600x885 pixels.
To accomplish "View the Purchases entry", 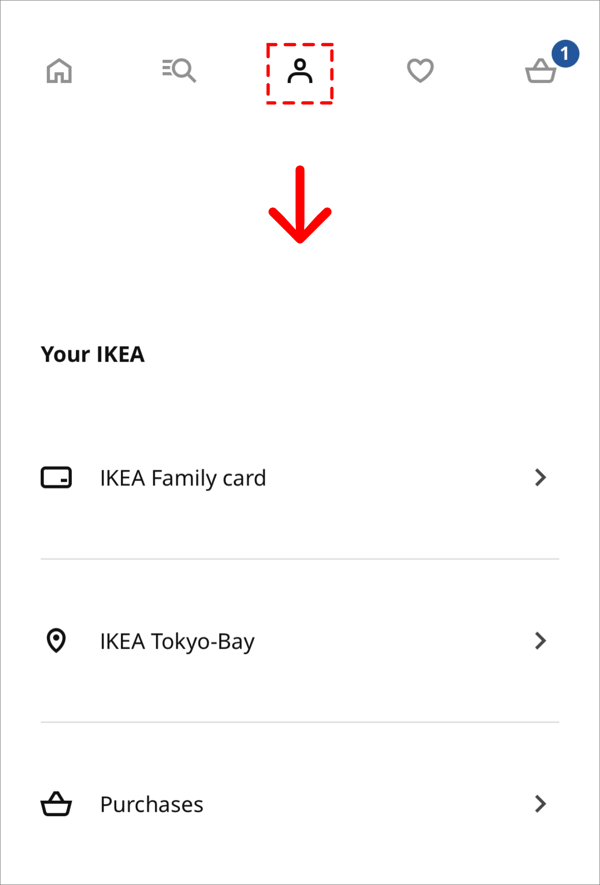I will pos(300,804).
